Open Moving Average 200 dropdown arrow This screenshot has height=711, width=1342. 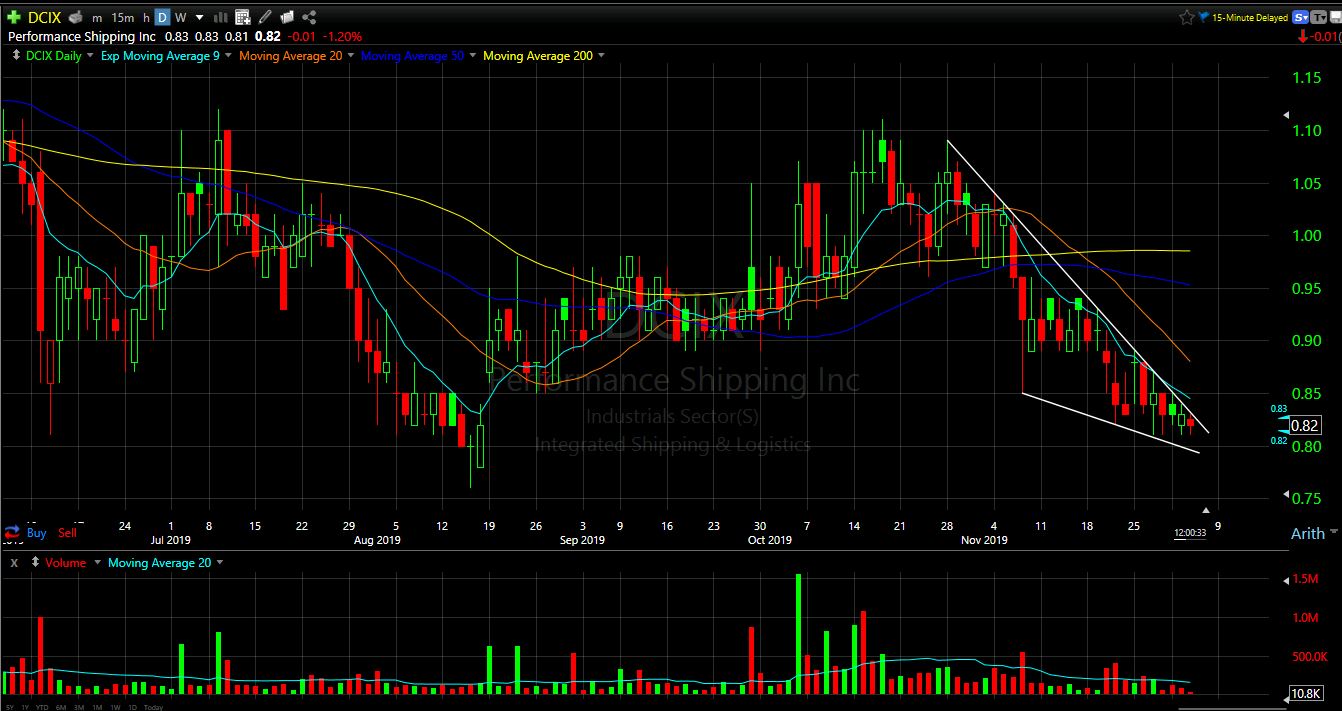601,55
